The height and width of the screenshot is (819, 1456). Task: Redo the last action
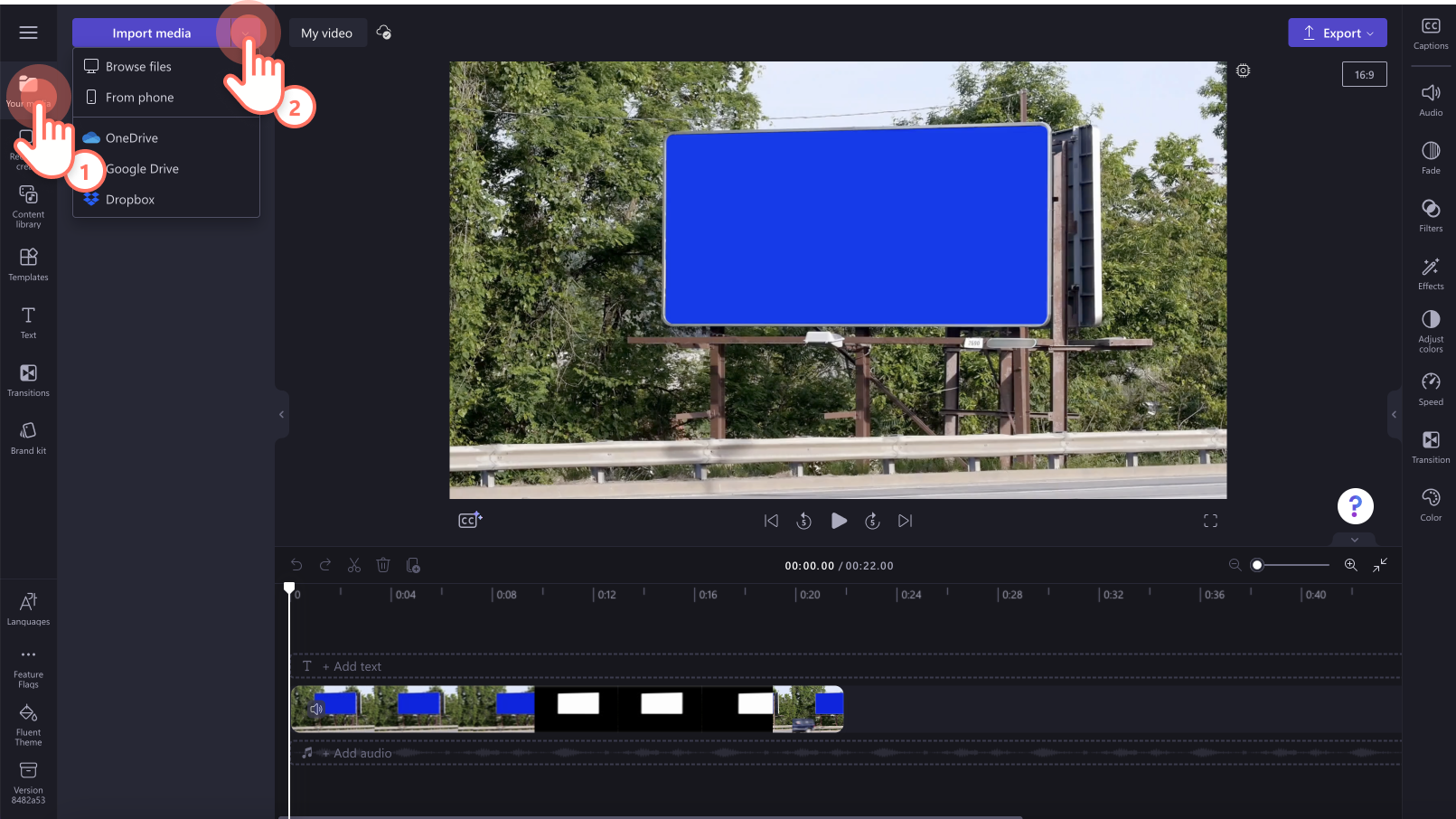325,565
